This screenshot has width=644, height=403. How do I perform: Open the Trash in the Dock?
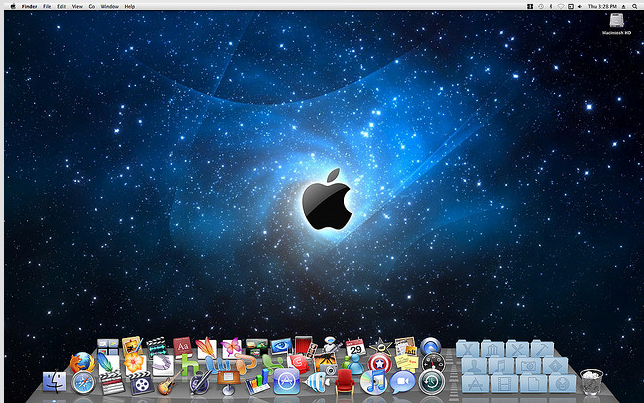click(591, 382)
